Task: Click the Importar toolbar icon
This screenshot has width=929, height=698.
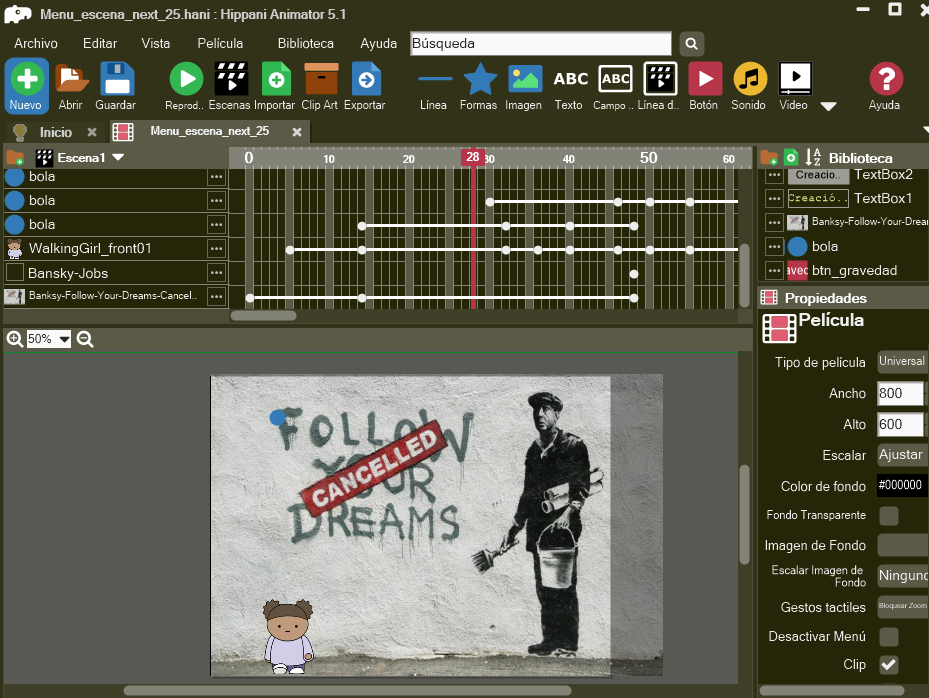Action: coord(275,86)
